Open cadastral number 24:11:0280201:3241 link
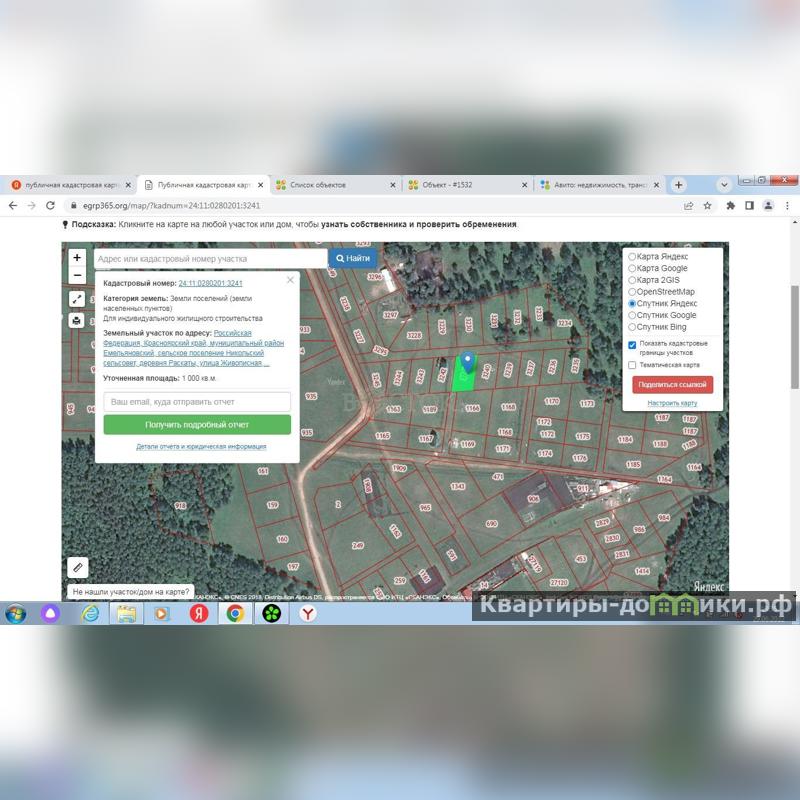Viewport: 800px width, 800px height. (x=210, y=283)
